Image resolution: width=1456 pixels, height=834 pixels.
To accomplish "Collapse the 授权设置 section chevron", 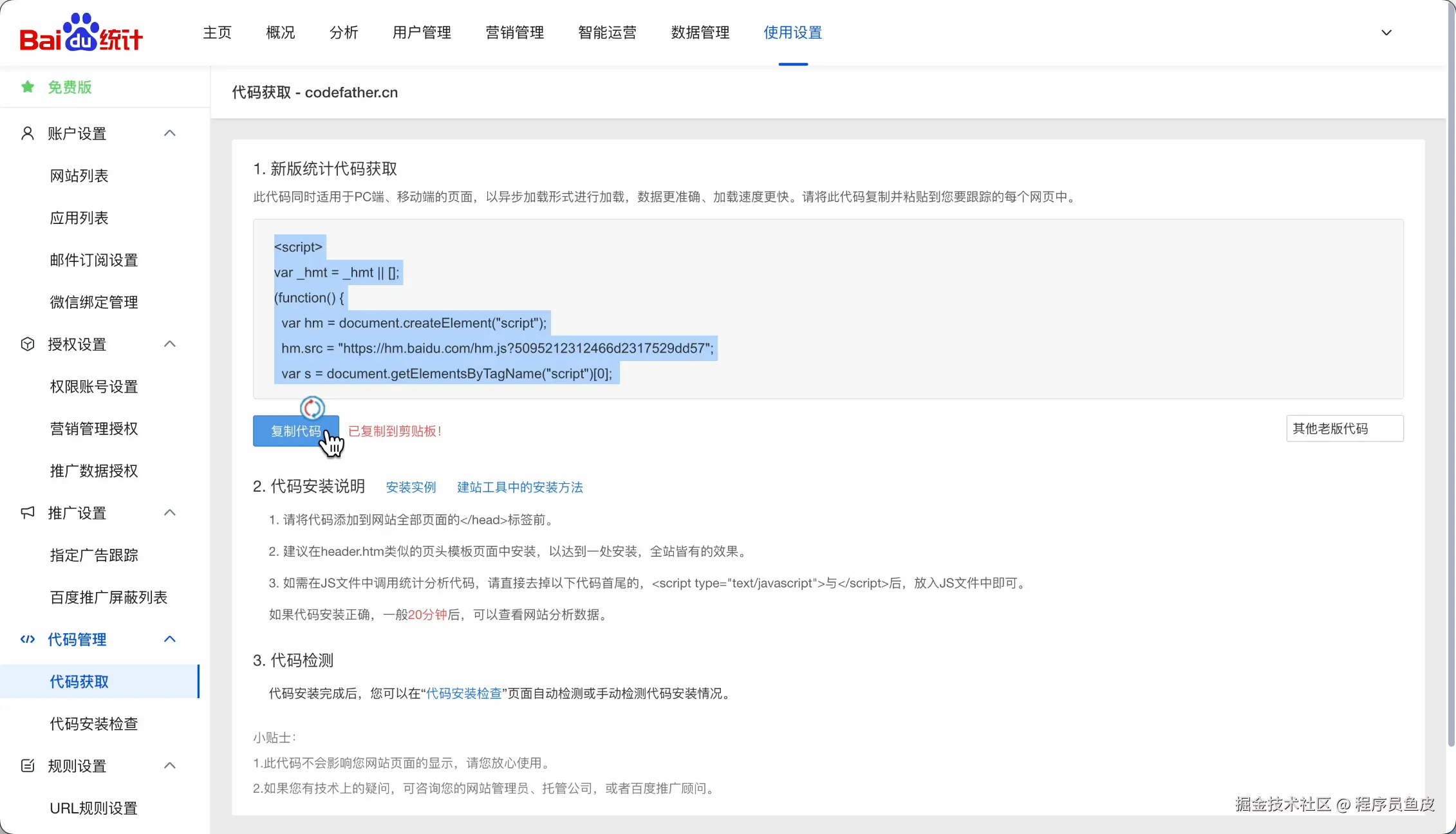I will pyautogui.click(x=170, y=344).
